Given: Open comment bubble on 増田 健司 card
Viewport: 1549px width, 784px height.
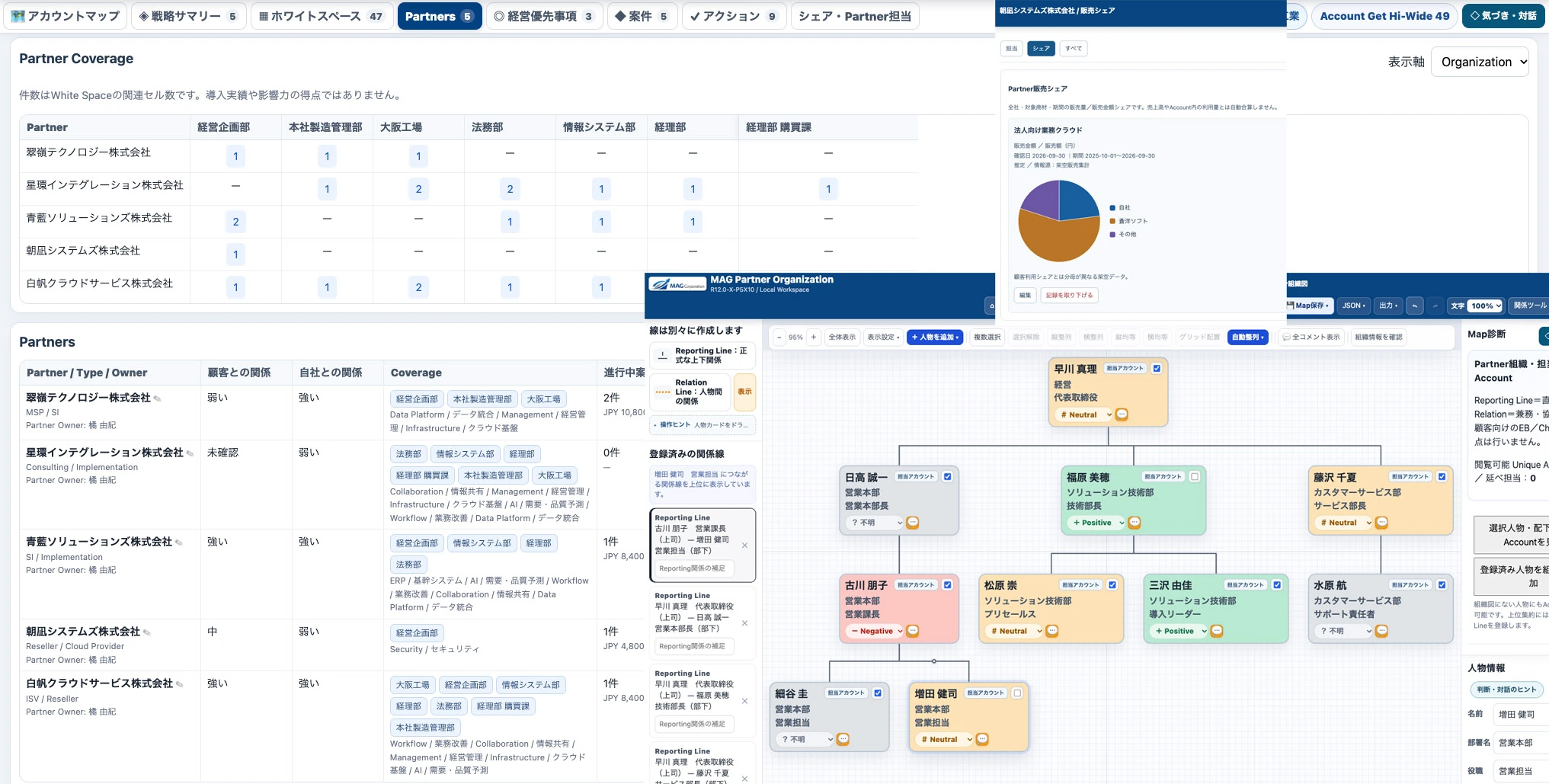Looking at the screenshot, I should pos(982,739).
